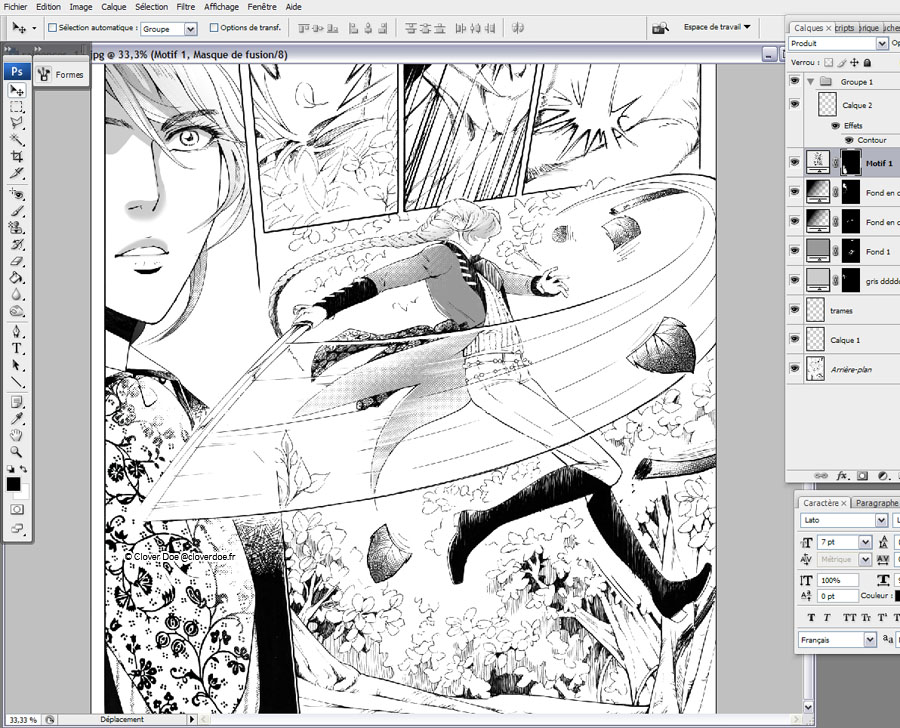
Task: Open the Filtre menu
Action: [185, 7]
